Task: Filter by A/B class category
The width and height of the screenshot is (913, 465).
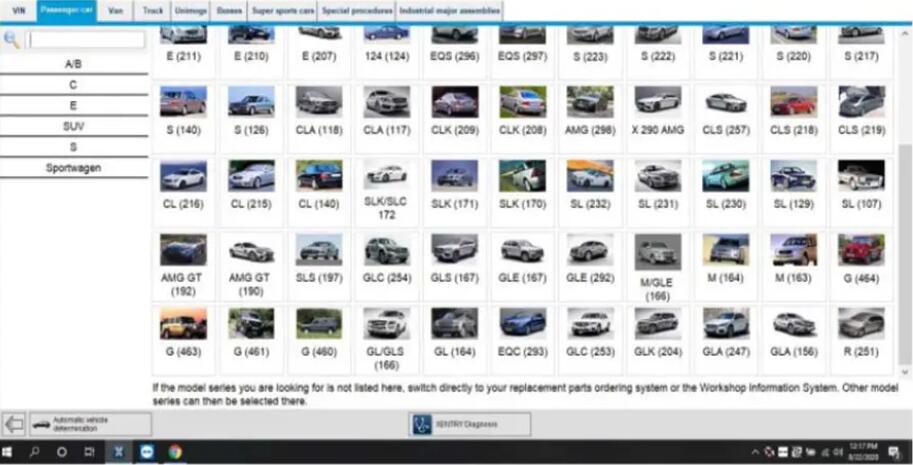Action: [73, 64]
